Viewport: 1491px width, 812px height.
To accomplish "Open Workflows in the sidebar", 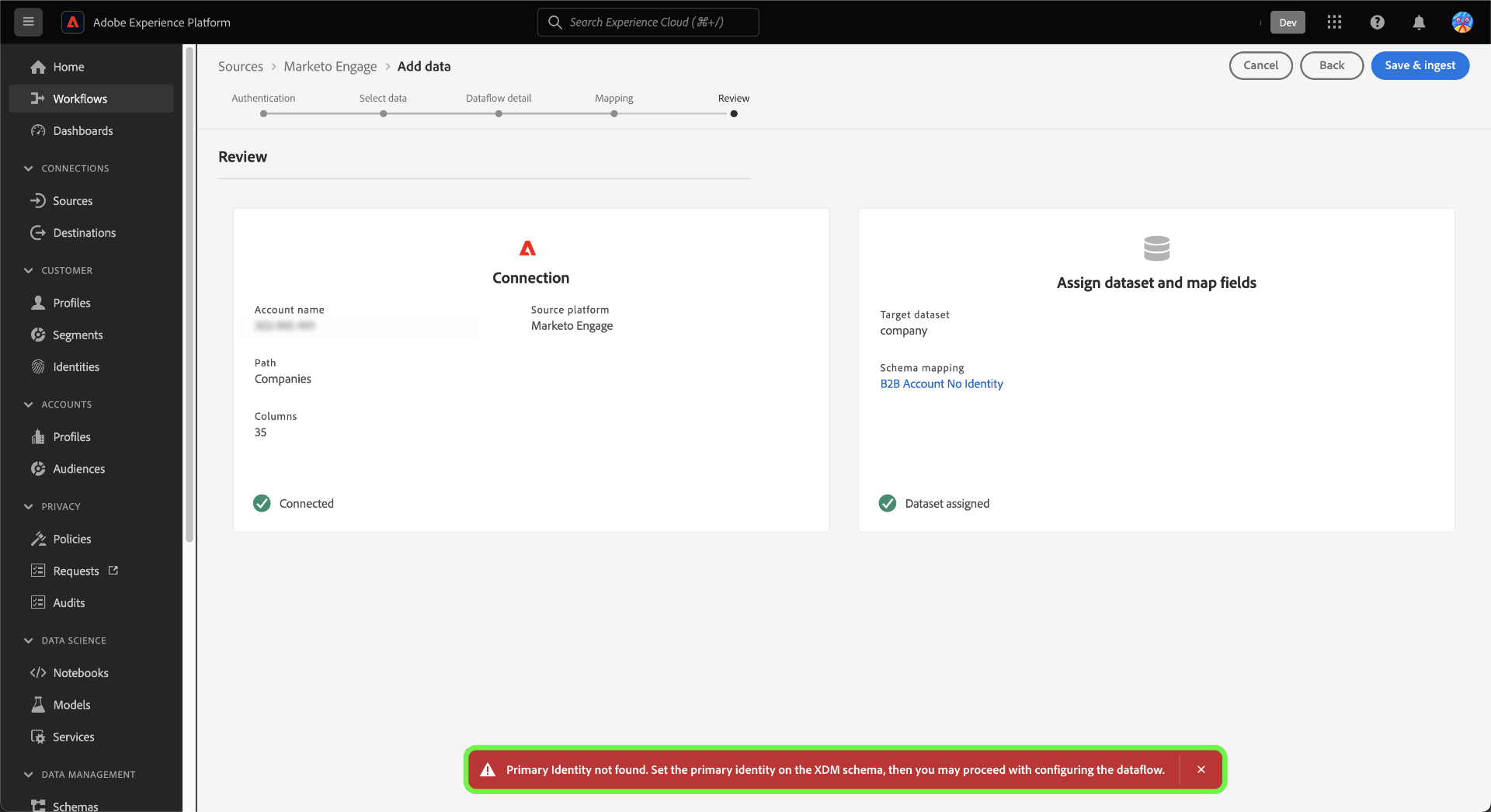I will click(x=91, y=99).
